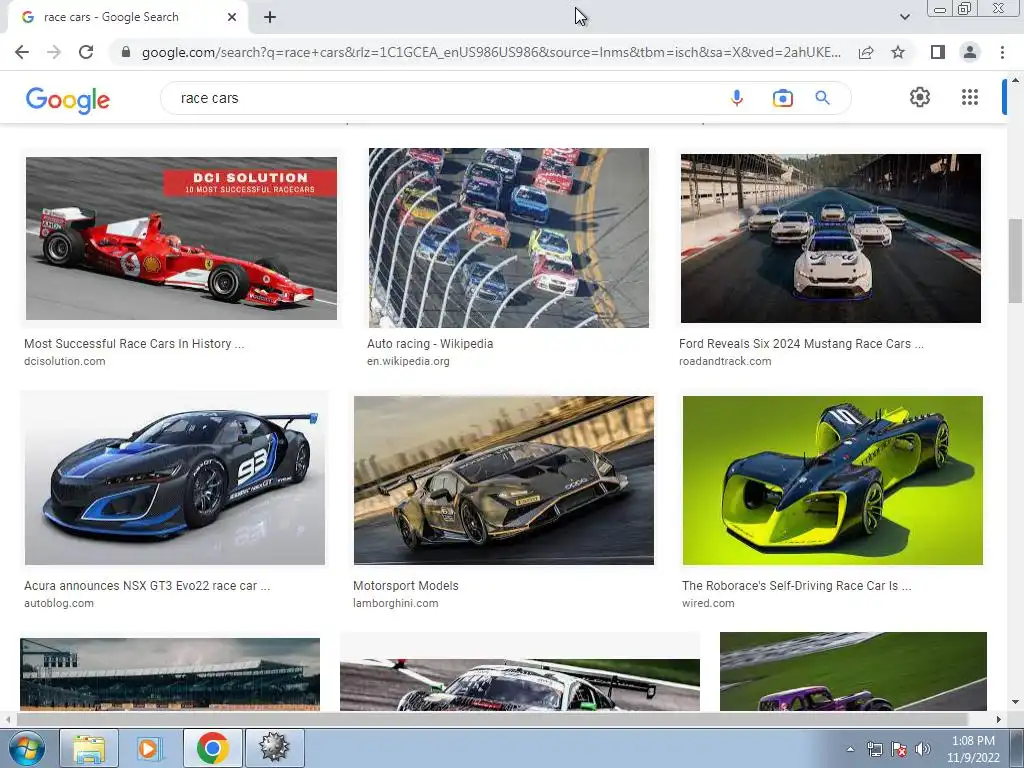Open the Chrome three-dot menu
The width and height of the screenshot is (1024, 768).
1002,52
